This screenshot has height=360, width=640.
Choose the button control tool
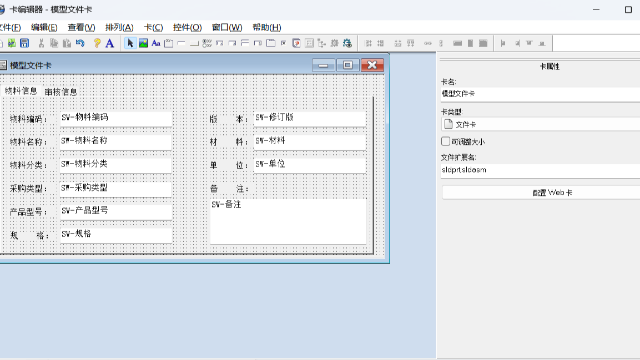pyautogui.click(x=194, y=43)
